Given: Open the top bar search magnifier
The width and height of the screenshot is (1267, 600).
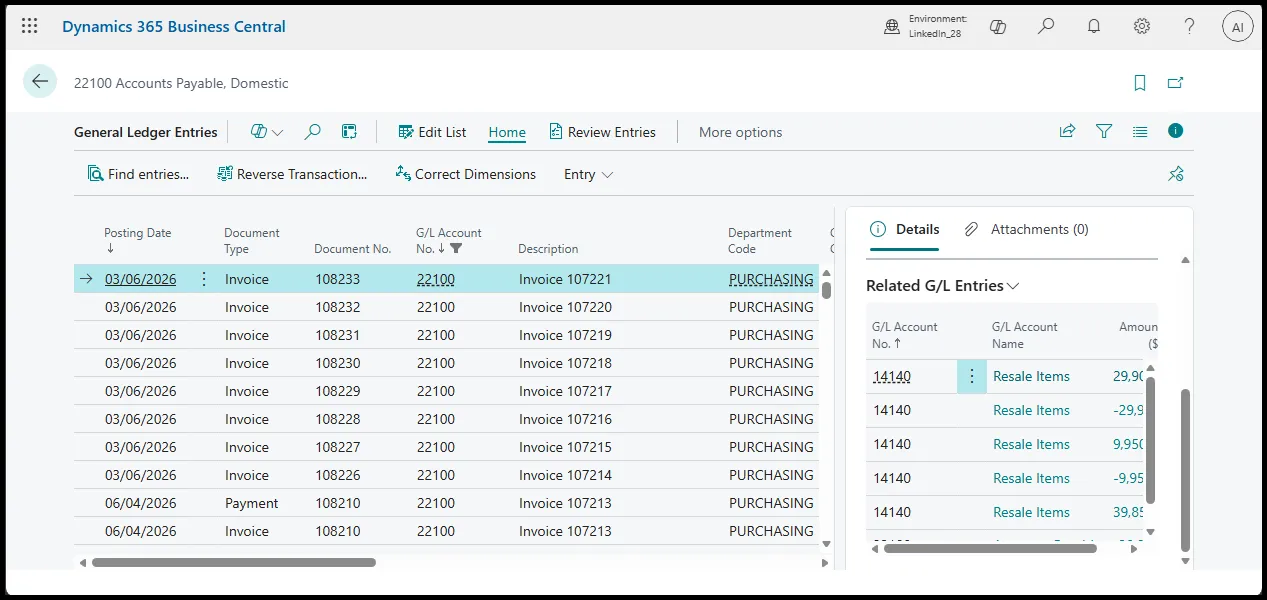Looking at the screenshot, I should tap(1046, 27).
